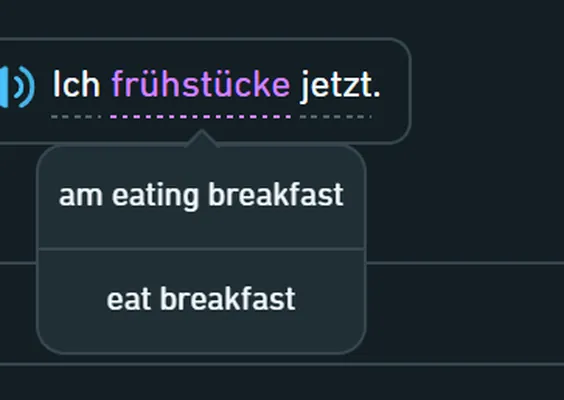Click the word "jetzt." in the sentence

[340, 87]
